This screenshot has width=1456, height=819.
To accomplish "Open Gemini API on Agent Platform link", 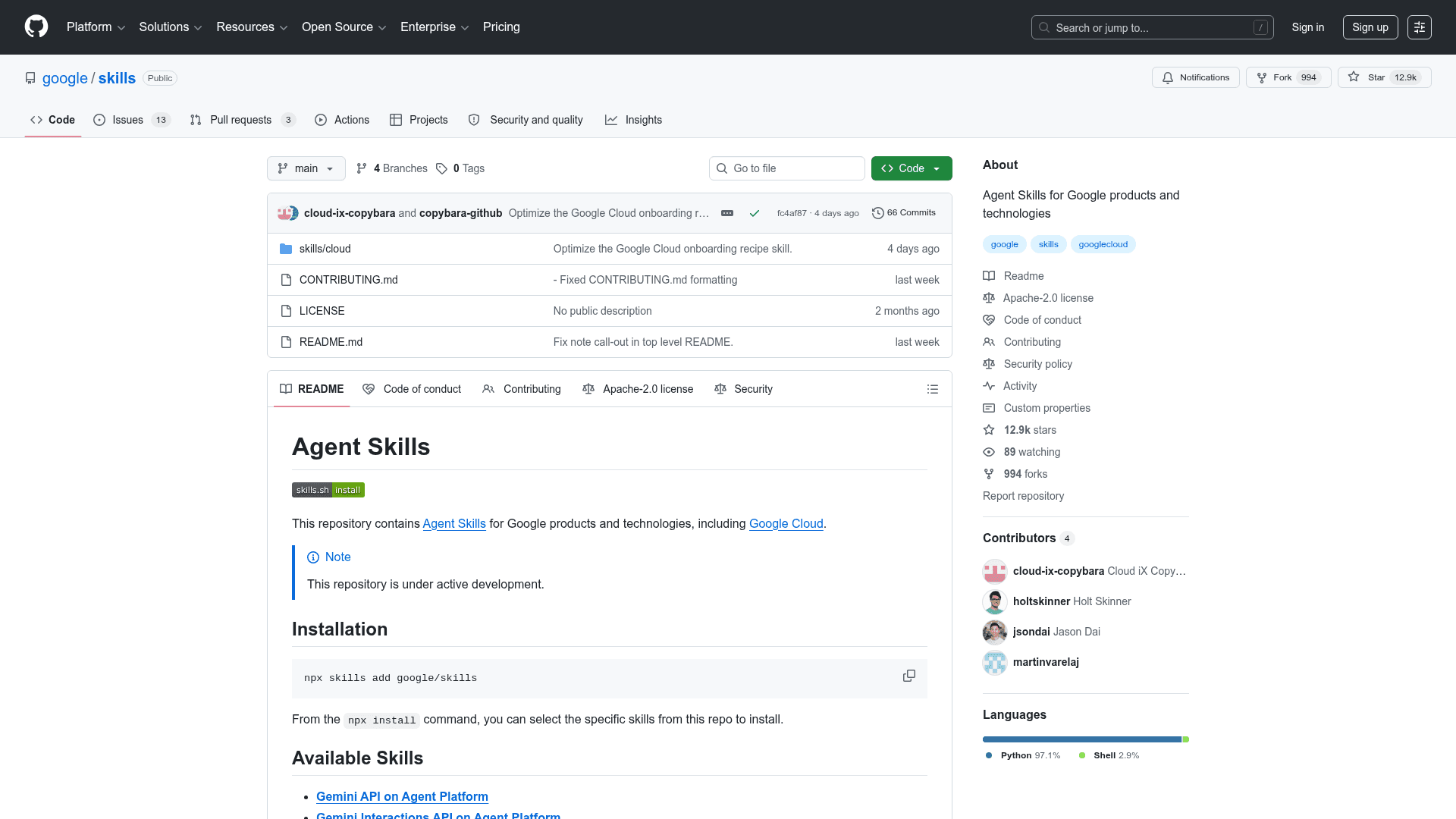I will (x=402, y=796).
